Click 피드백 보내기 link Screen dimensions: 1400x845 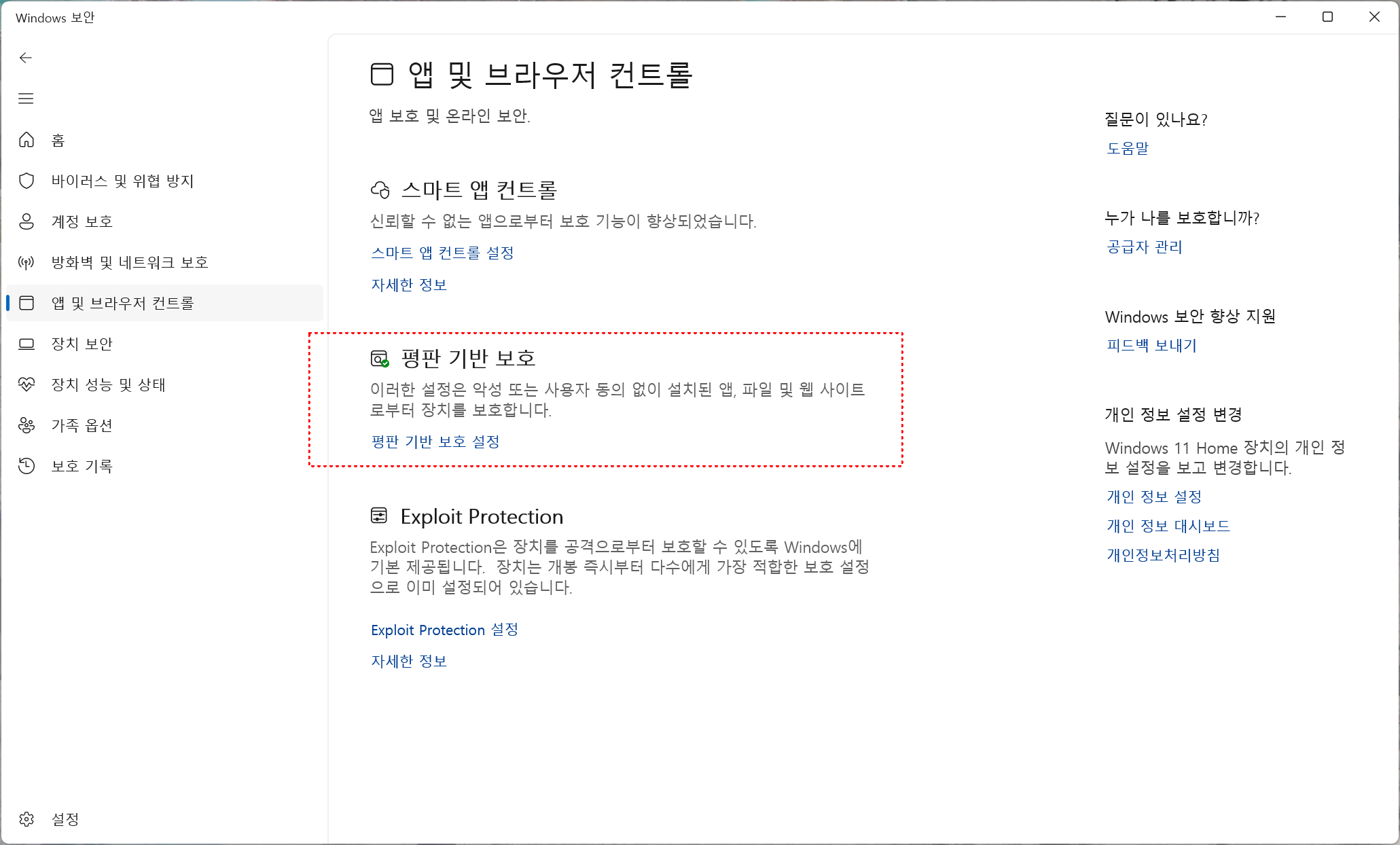tap(1151, 345)
